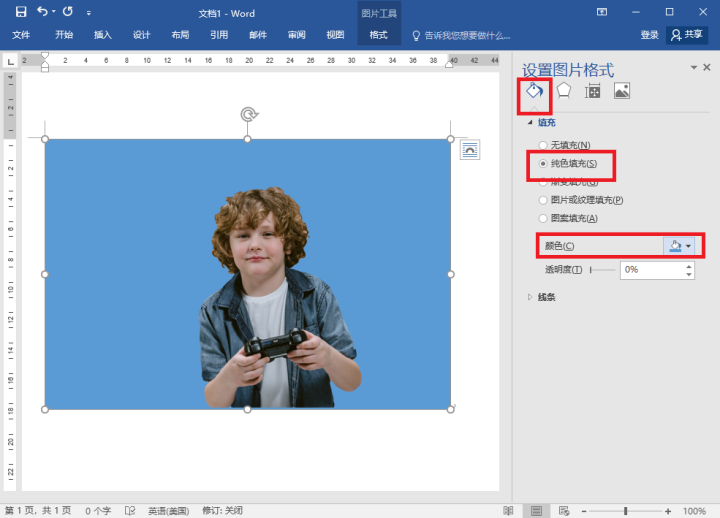The height and width of the screenshot is (518, 720).
Task: Select the 无填充 radio option
Action: (544, 146)
